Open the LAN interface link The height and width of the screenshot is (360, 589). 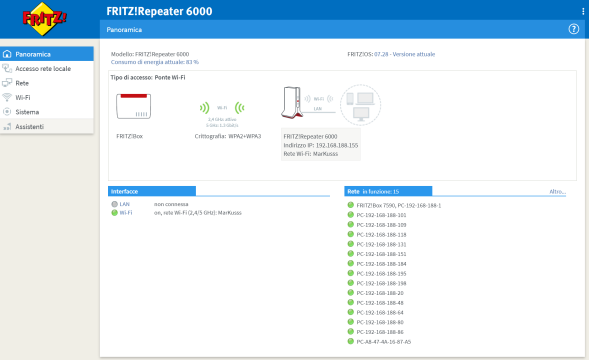tap(125, 204)
